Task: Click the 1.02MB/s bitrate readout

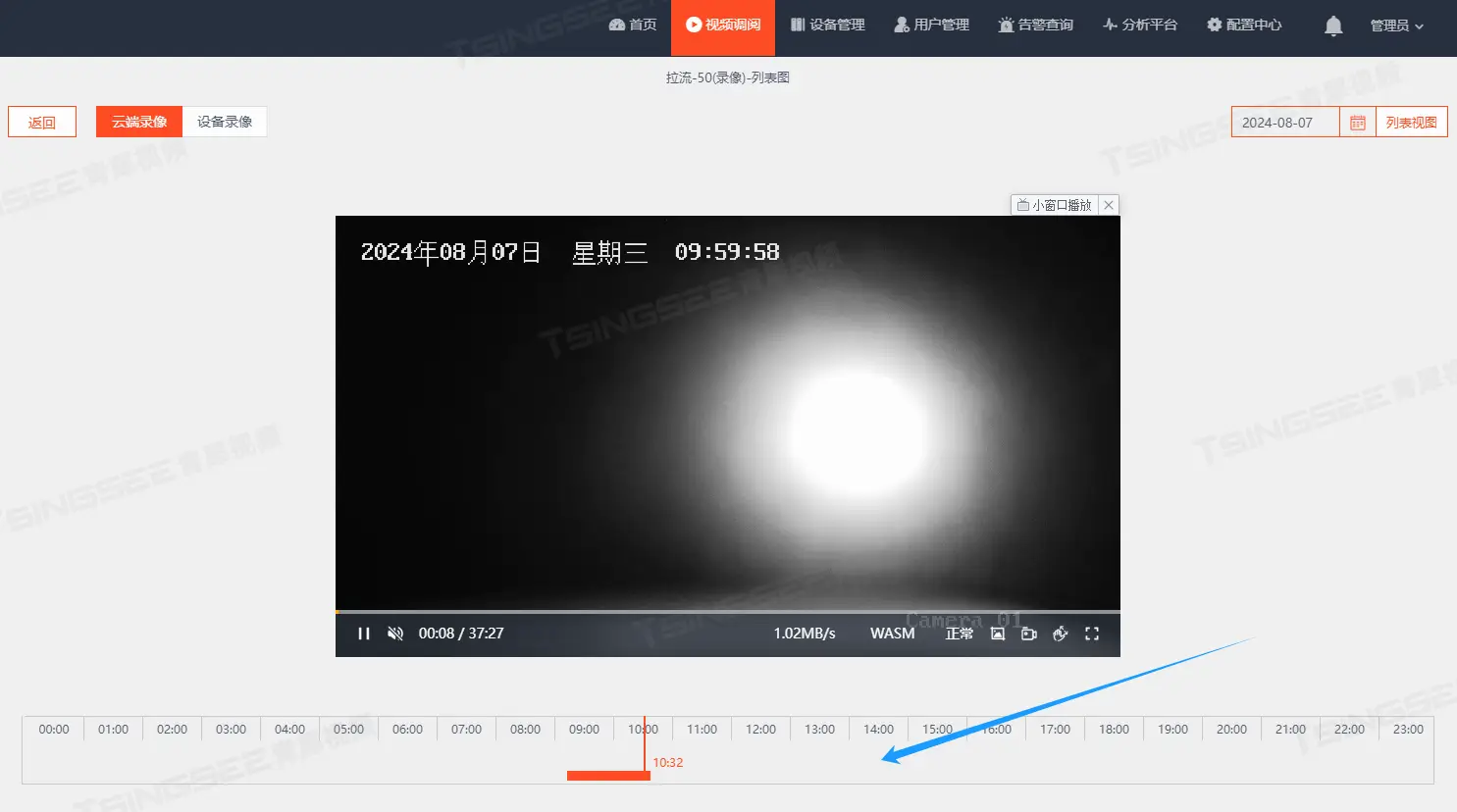Action: (x=805, y=634)
